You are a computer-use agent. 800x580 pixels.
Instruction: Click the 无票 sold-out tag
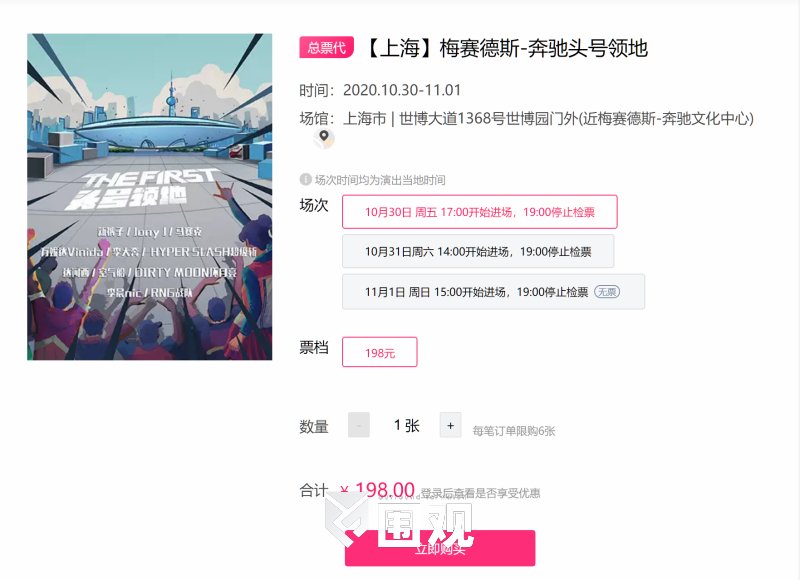606,291
